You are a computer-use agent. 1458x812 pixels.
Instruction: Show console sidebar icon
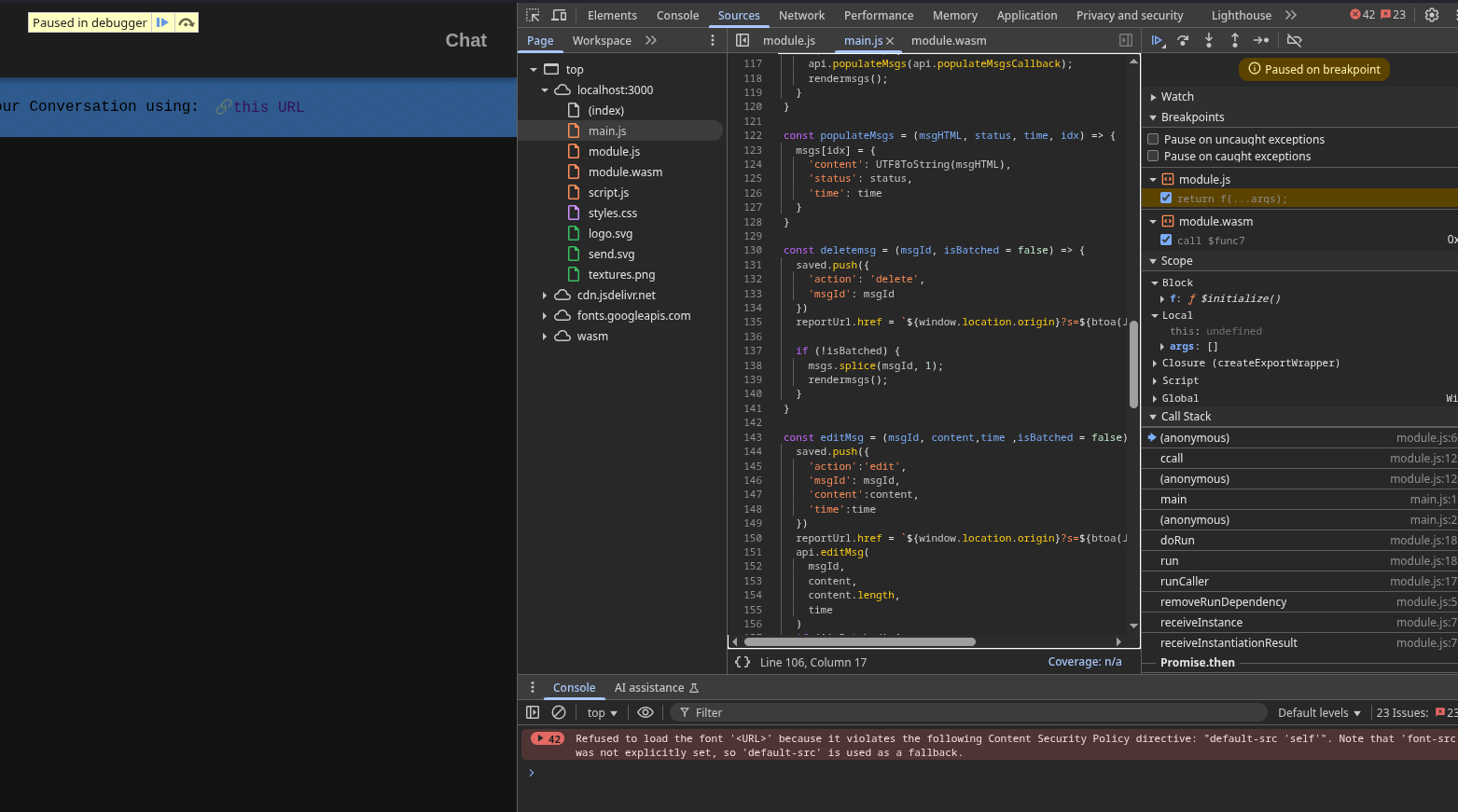click(533, 712)
